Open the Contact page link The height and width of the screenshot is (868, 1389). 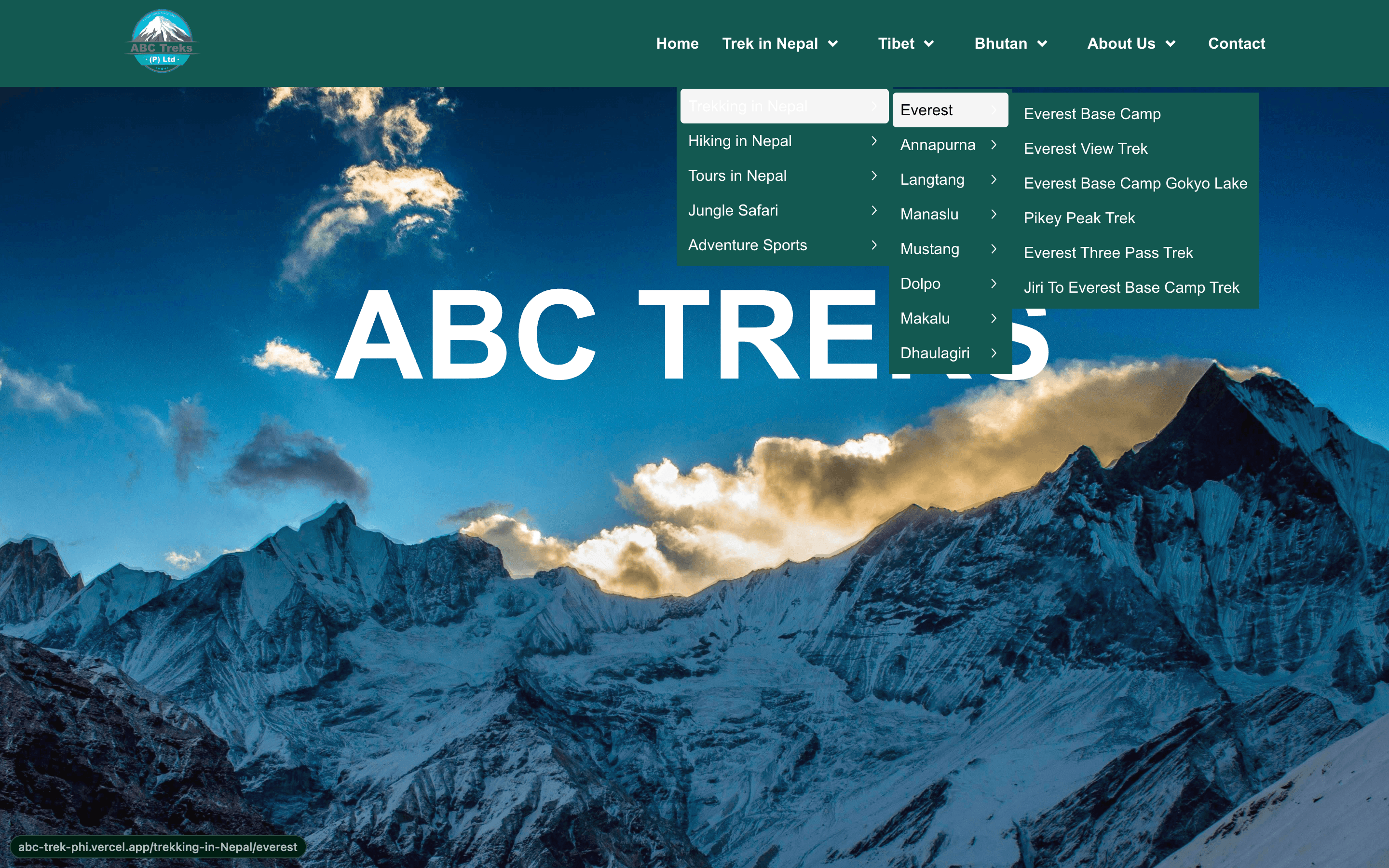coord(1236,43)
